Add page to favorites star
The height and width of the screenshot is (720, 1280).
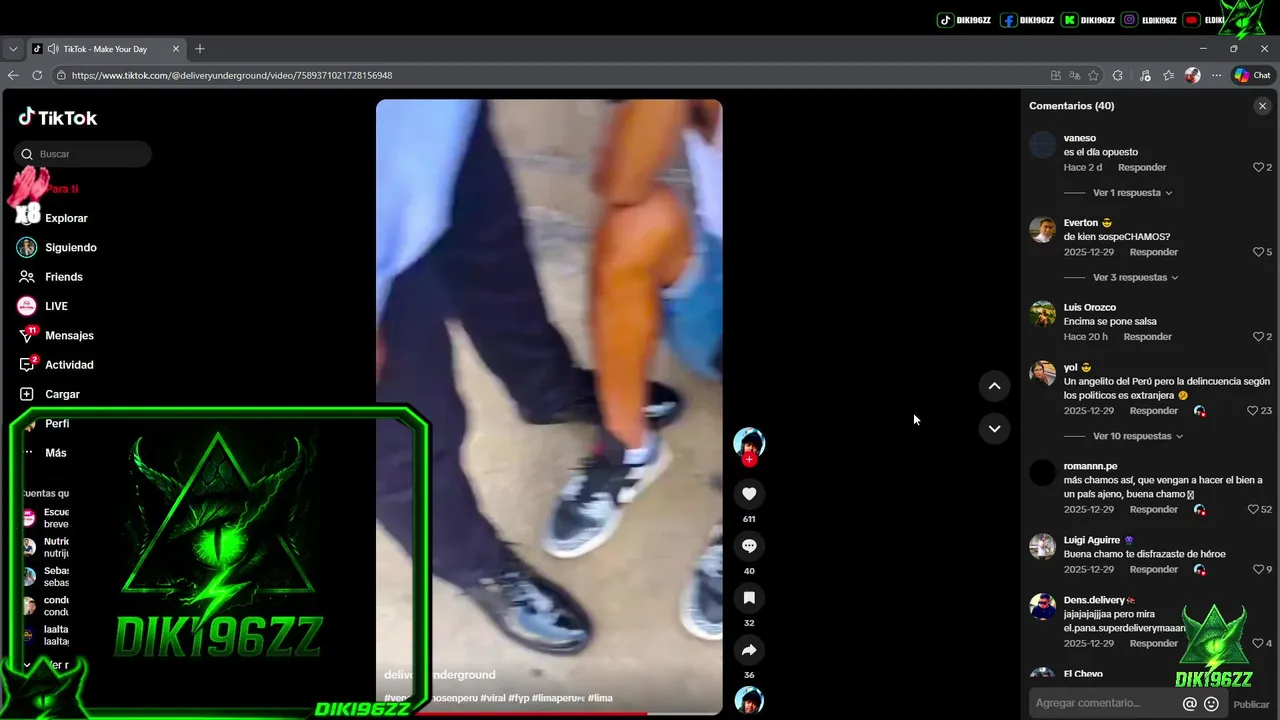[1094, 75]
